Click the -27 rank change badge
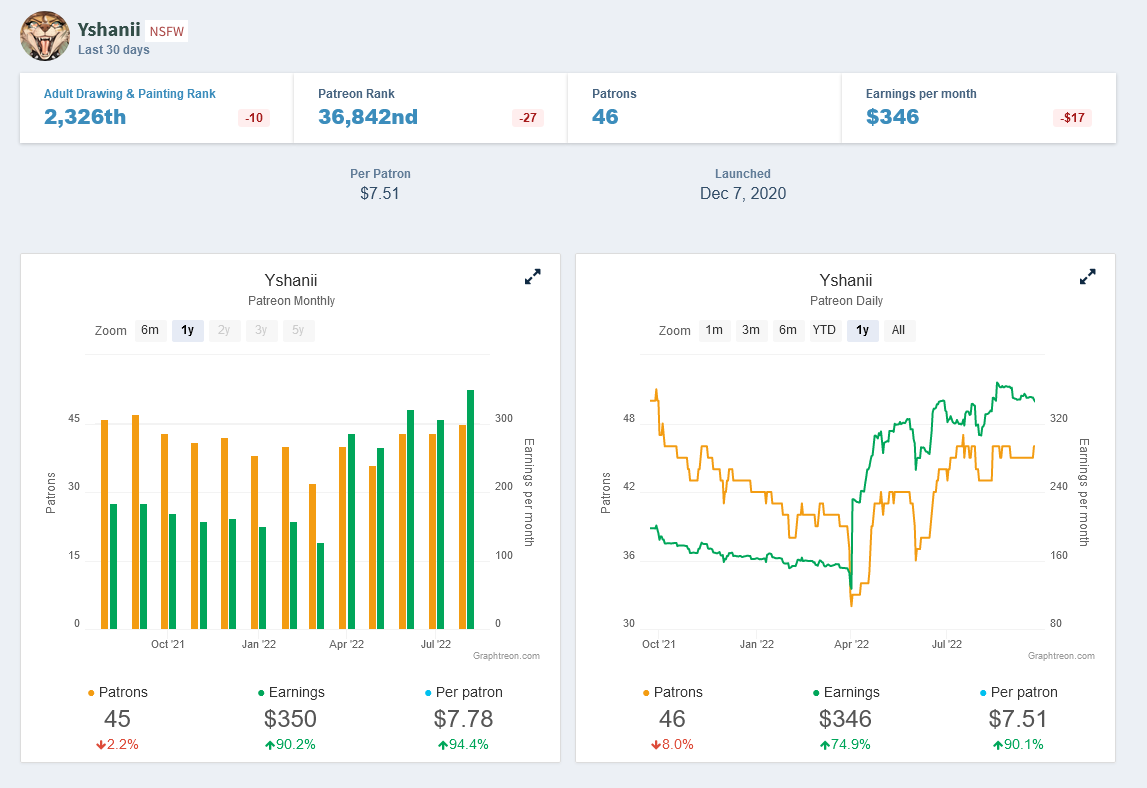Viewport: 1147px width, 788px height. click(527, 118)
